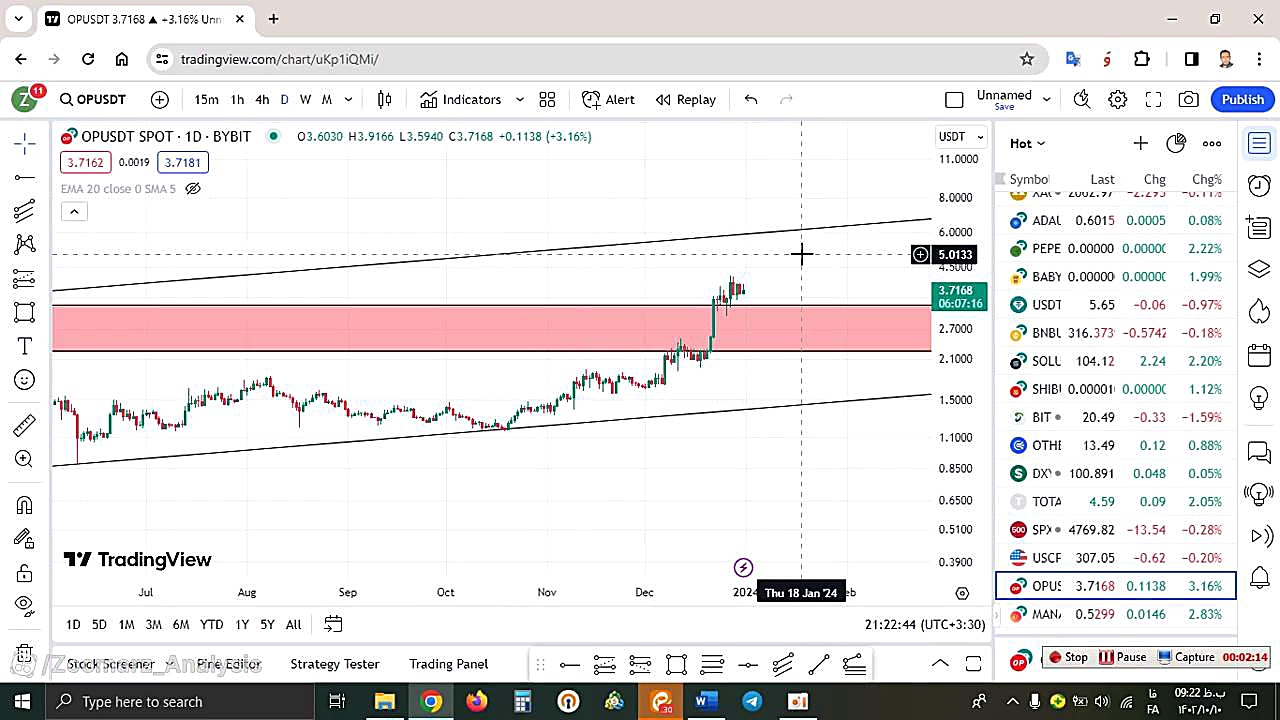Start bar Replay mode

686,99
